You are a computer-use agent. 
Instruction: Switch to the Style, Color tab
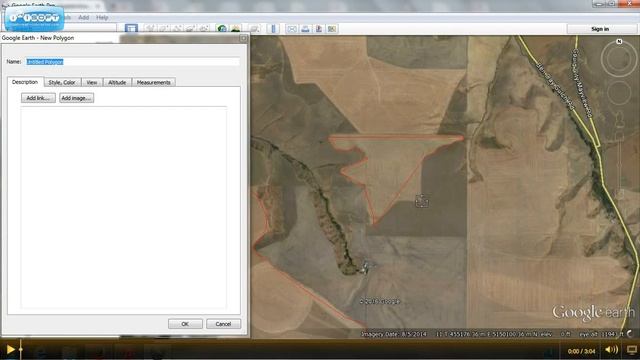coord(62,82)
